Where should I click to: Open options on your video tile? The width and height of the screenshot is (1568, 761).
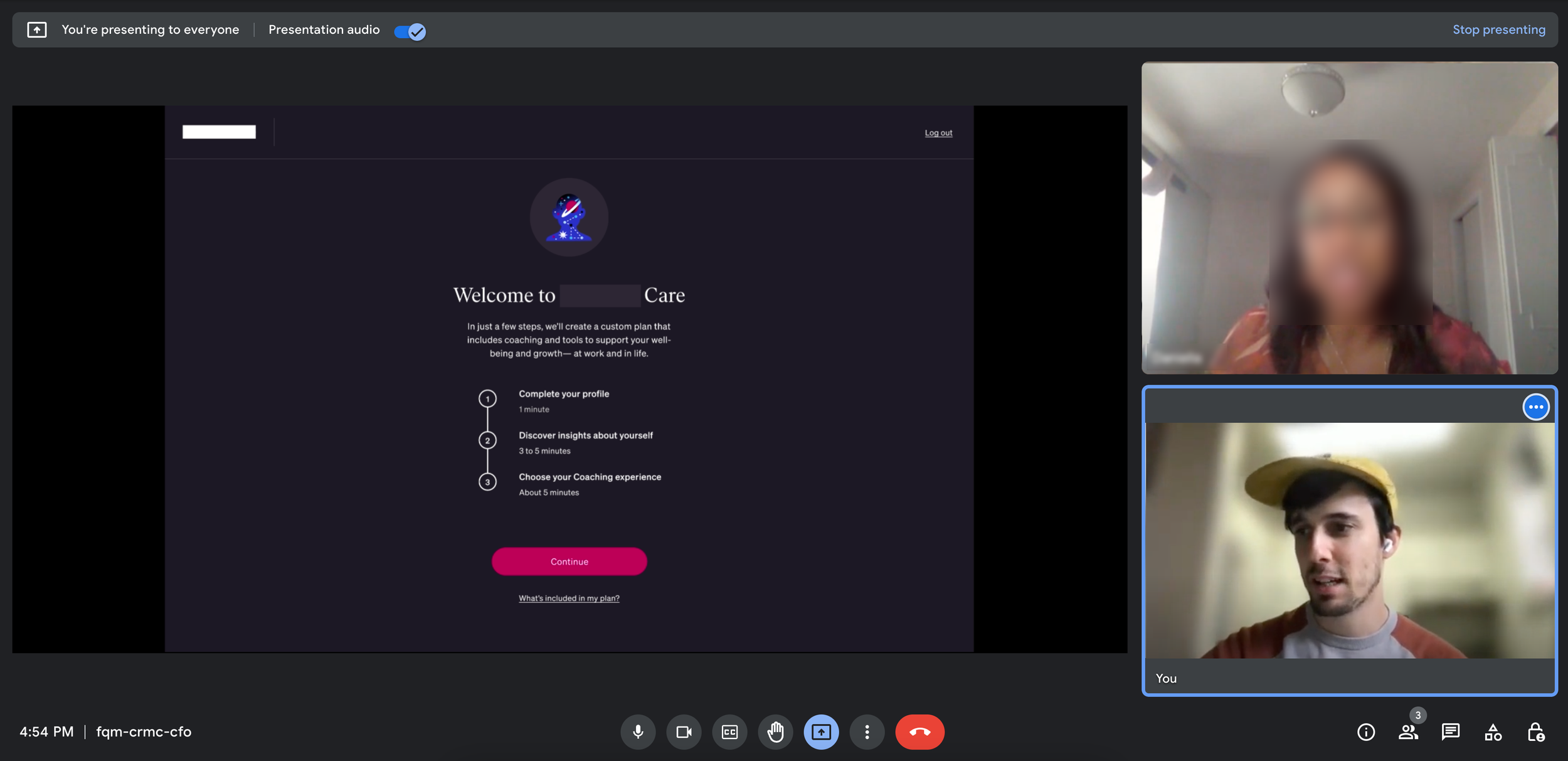pos(1536,407)
